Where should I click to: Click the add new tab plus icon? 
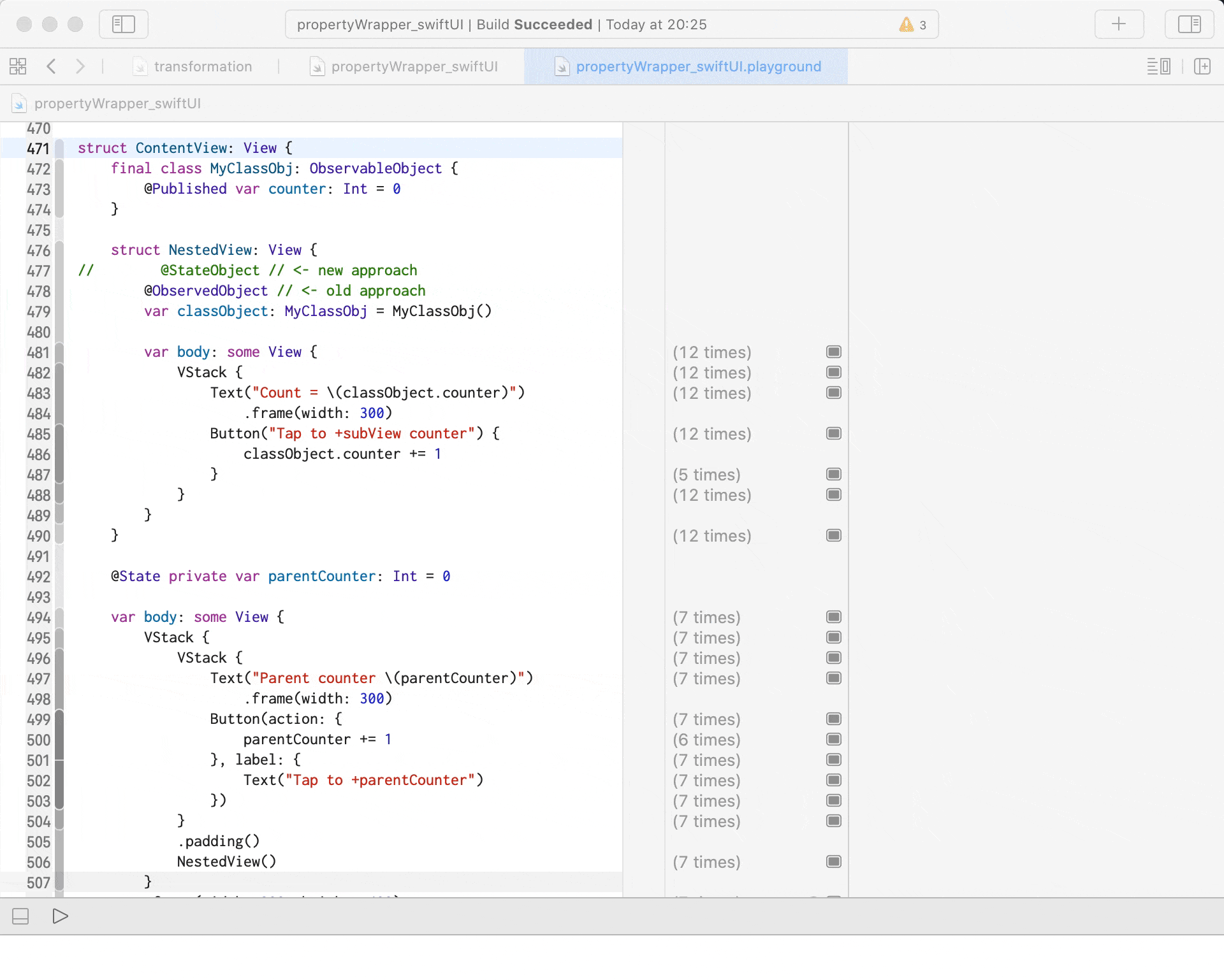(1119, 24)
